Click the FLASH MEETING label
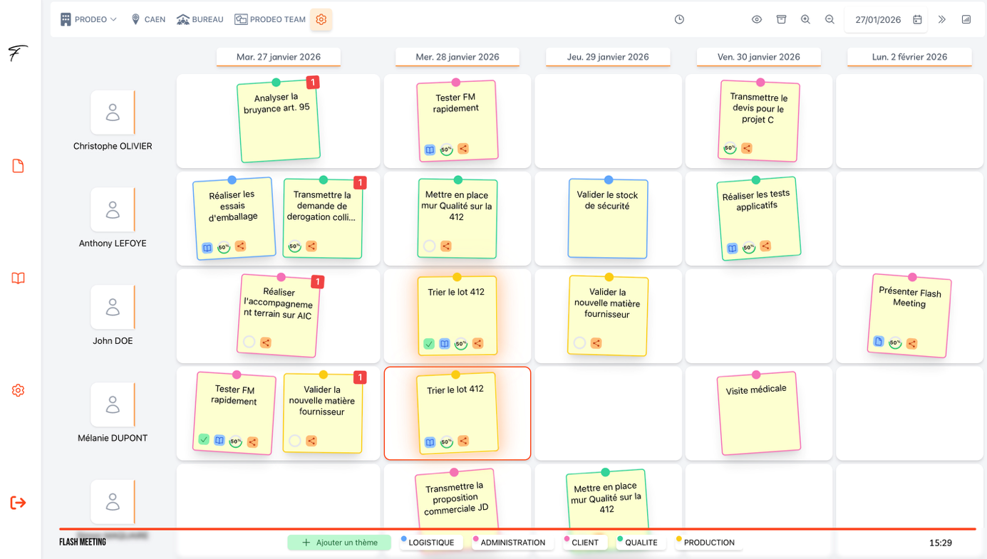Image resolution: width=987 pixels, height=559 pixels. click(82, 542)
